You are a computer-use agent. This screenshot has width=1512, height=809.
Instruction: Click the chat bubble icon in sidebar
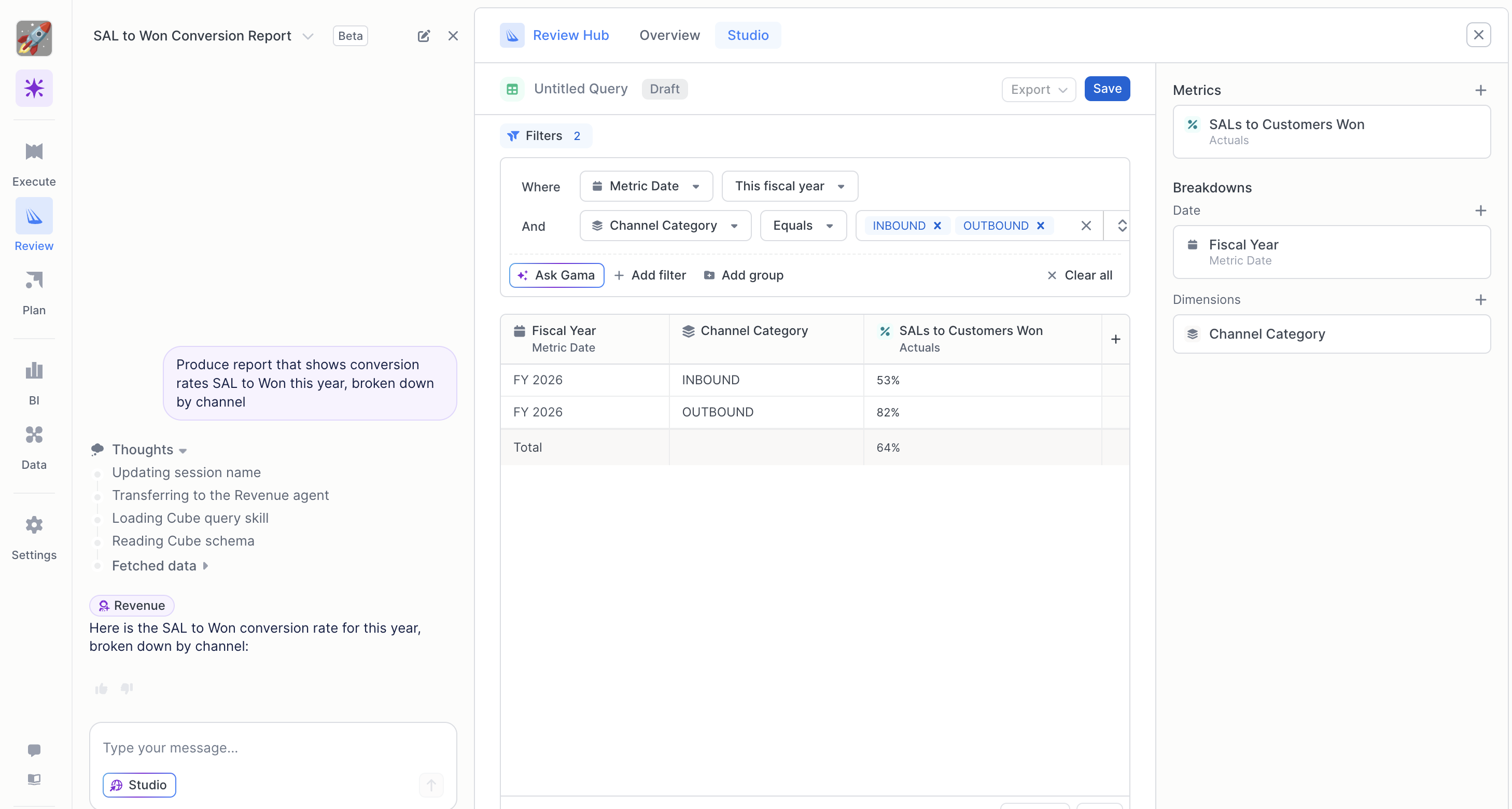[x=34, y=750]
